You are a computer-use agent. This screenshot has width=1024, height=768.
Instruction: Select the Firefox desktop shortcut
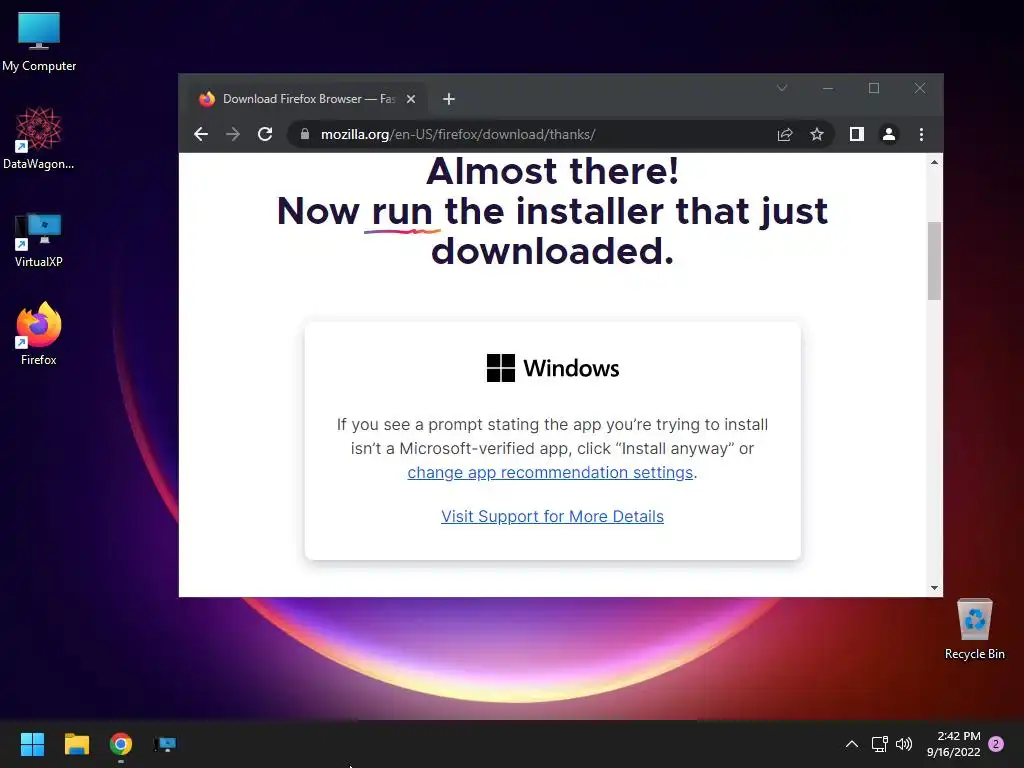(x=39, y=334)
